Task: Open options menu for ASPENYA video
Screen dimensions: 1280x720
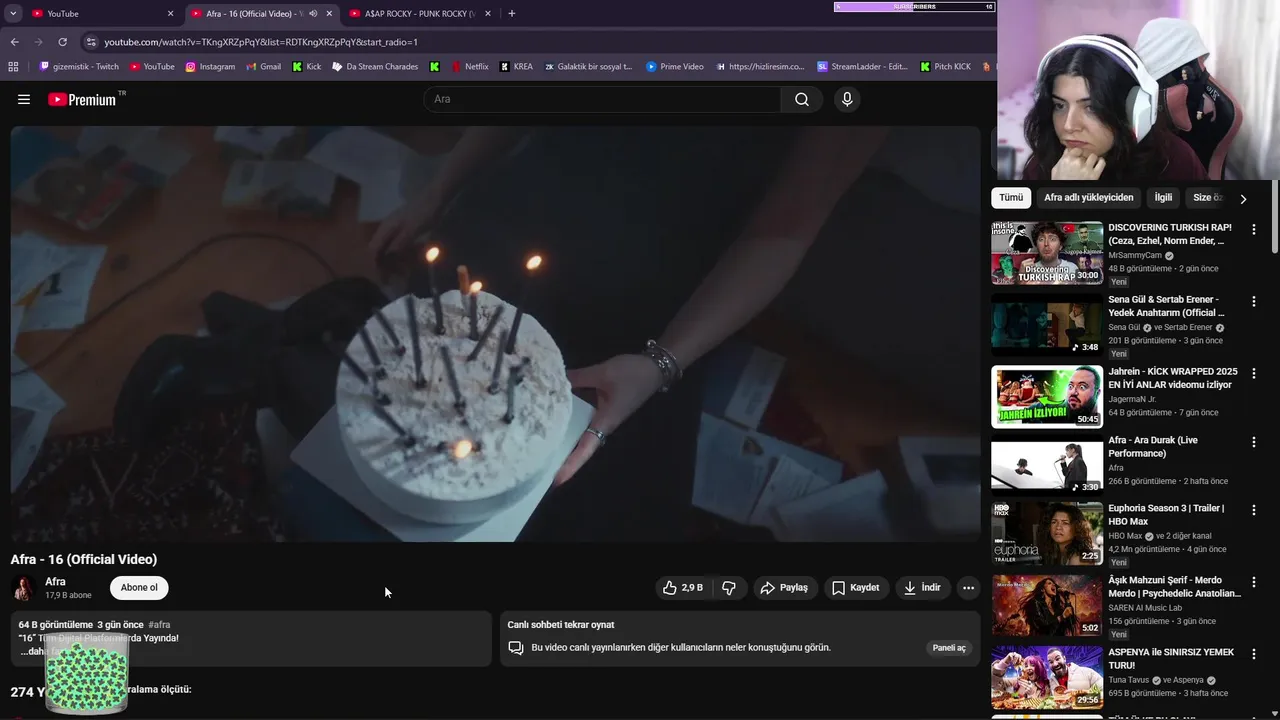Action: click(1254, 654)
